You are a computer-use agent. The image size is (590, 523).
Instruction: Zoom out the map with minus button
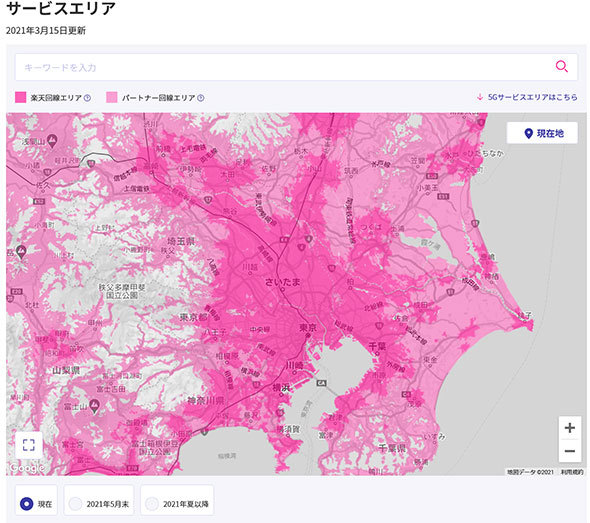(x=570, y=451)
